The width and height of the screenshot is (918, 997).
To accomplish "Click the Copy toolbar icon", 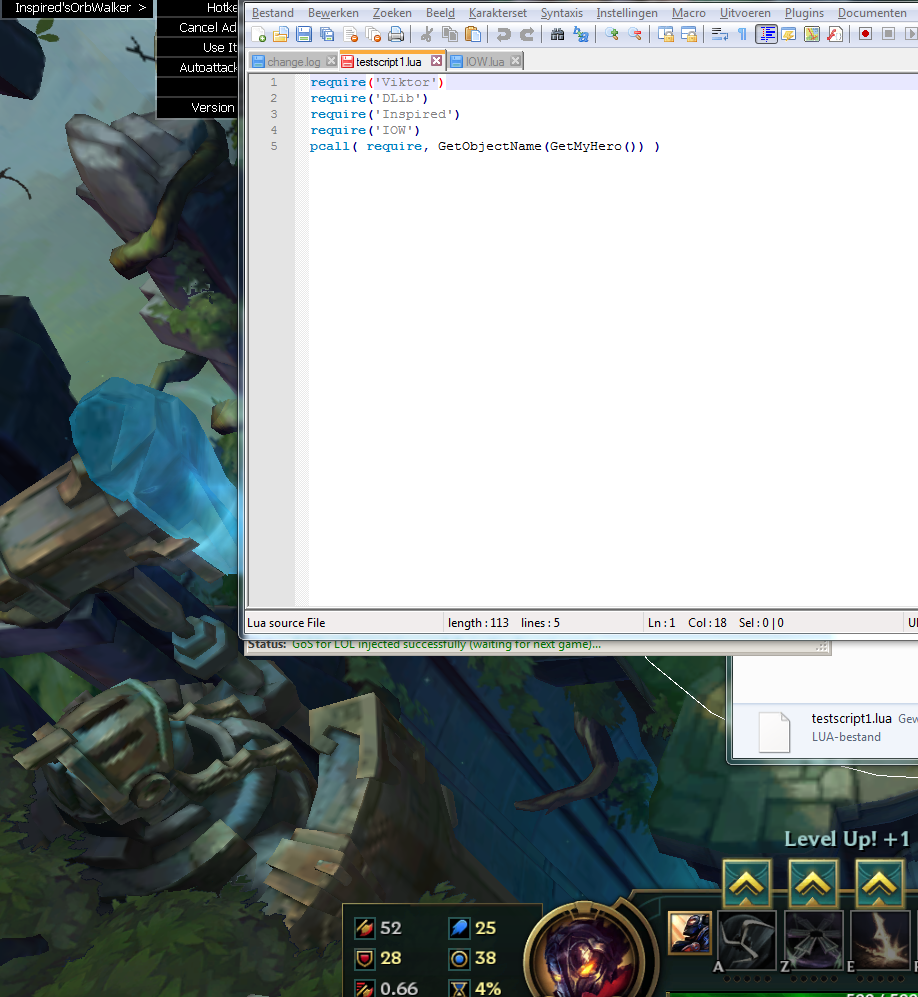I will pyautogui.click(x=449, y=34).
